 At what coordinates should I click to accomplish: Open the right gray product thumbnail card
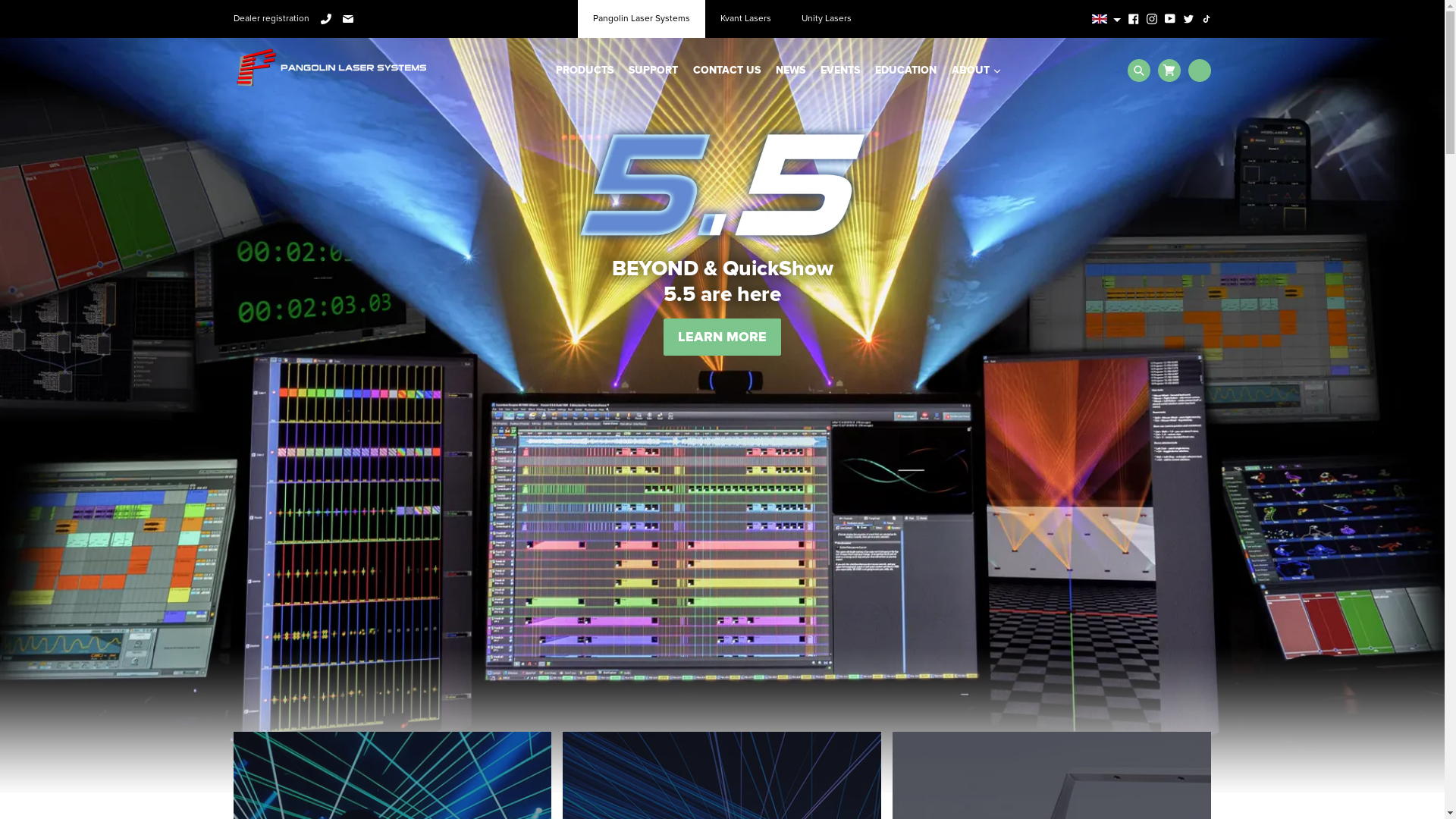coord(1051,775)
